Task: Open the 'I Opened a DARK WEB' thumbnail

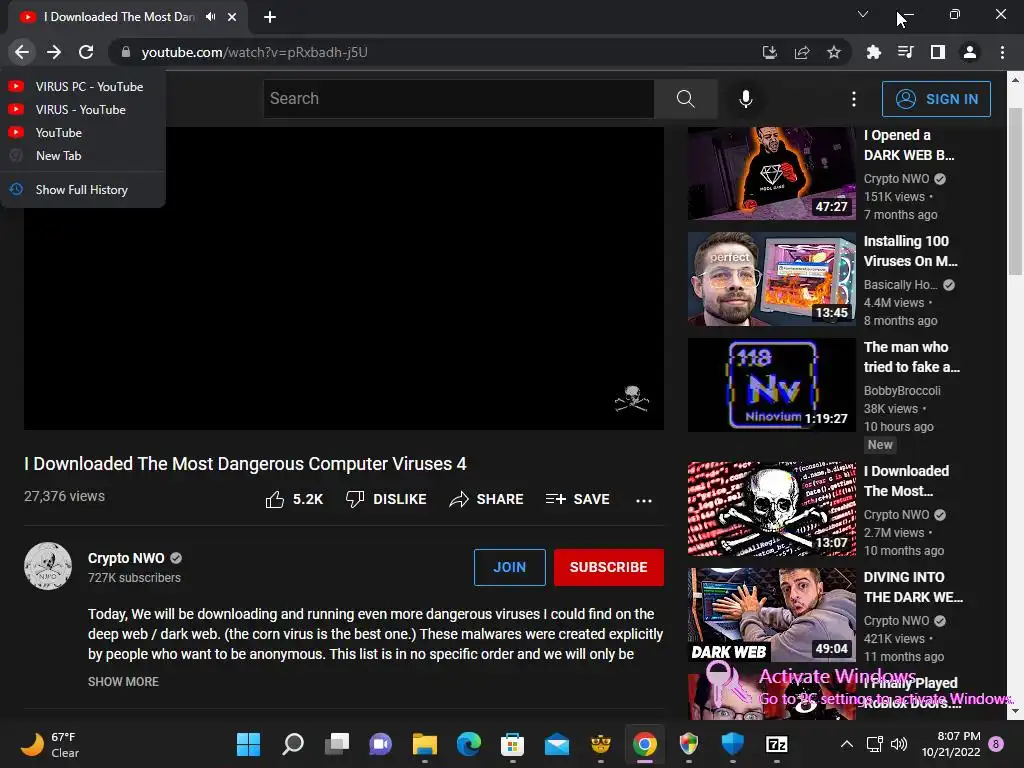Action: pyautogui.click(x=771, y=173)
